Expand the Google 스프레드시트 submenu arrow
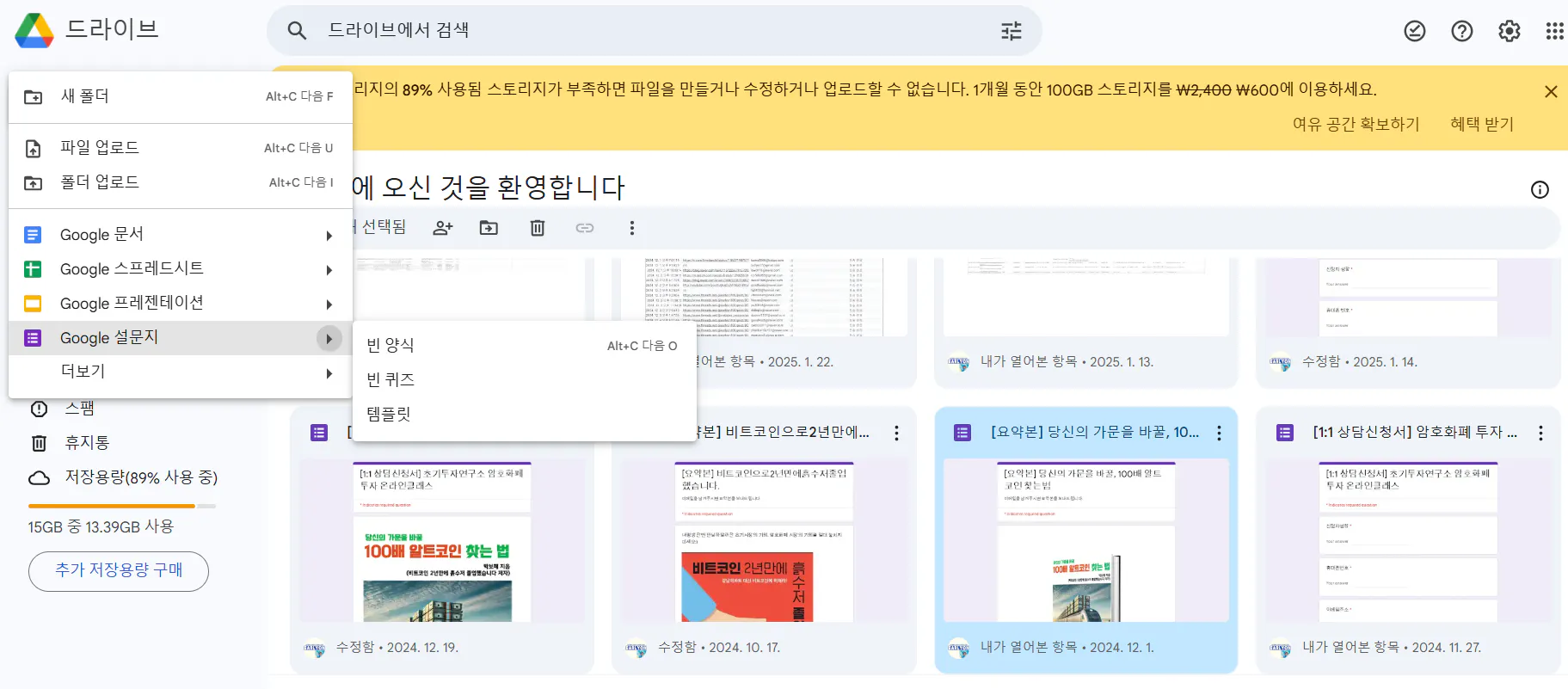The width and height of the screenshot is (1568, 689). (329, 270)
